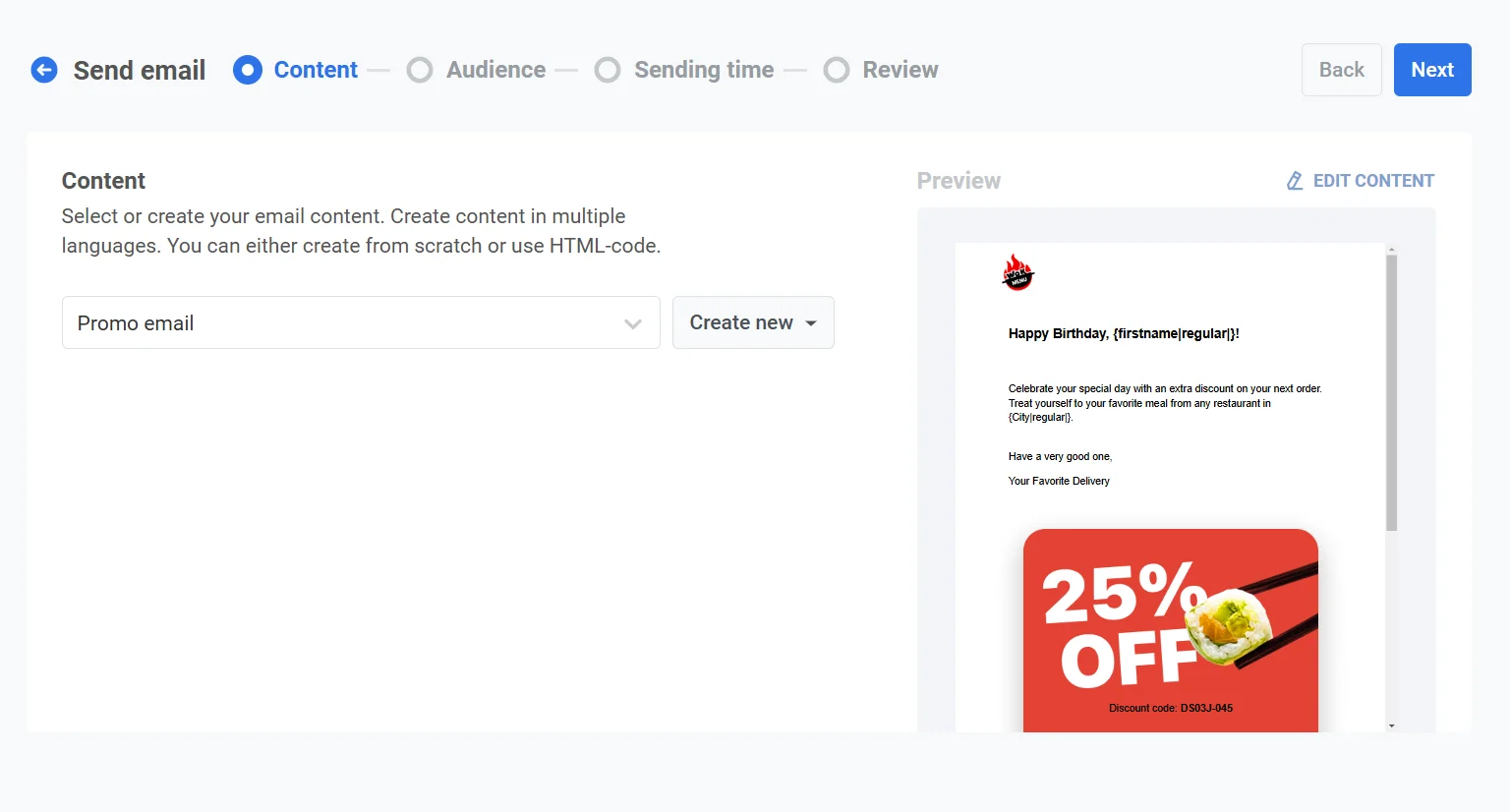Click the preview scroll up arrow
The height and width of the screenshot is (812, 1510).
tap(1391, 250)
